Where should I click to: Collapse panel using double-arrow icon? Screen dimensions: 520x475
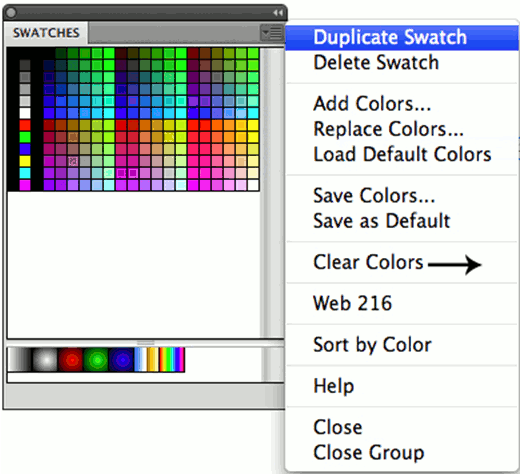[278, 13]
